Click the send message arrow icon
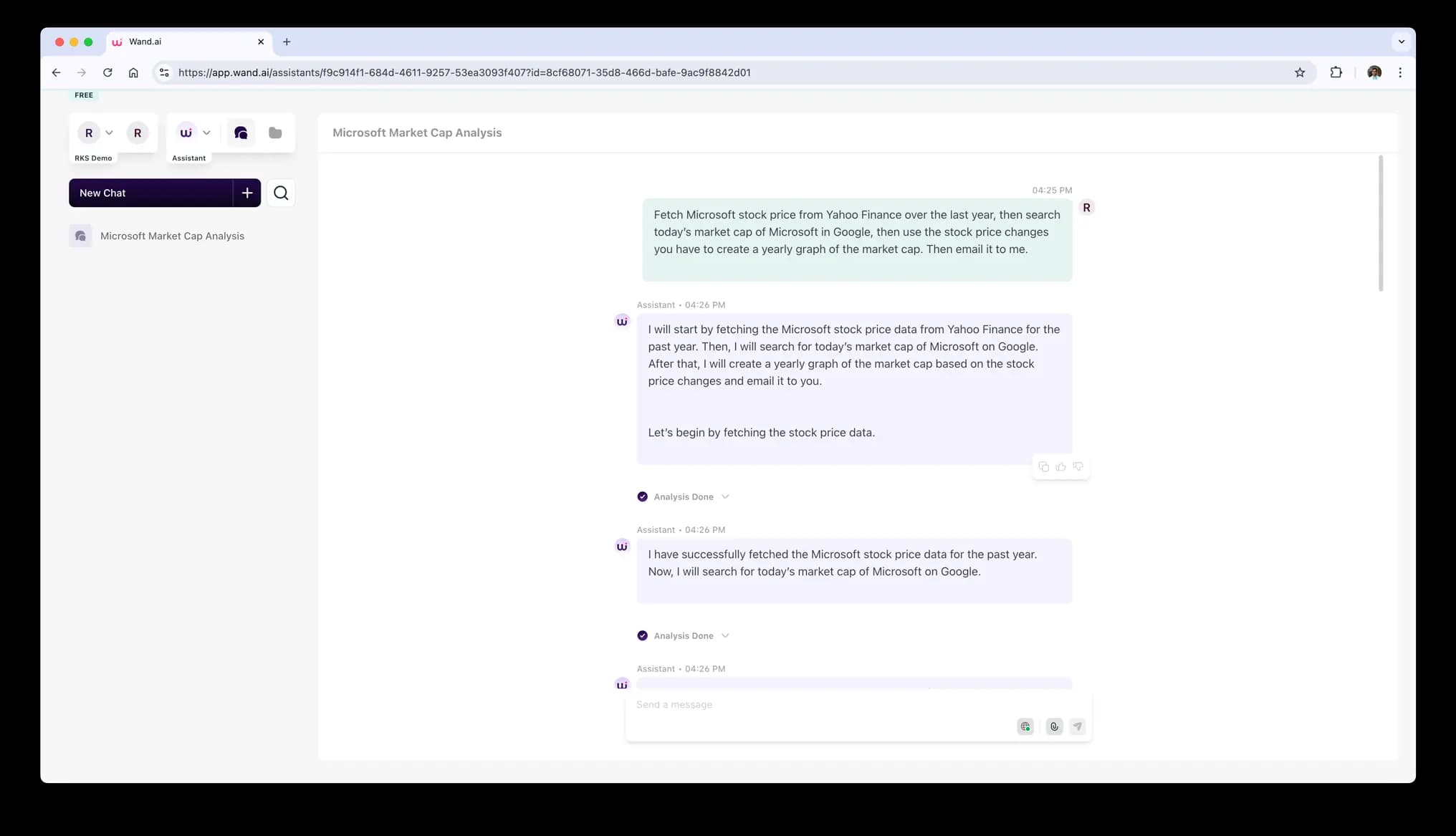The height and width of the screenshot is (836, 1456). (1077, 726)
